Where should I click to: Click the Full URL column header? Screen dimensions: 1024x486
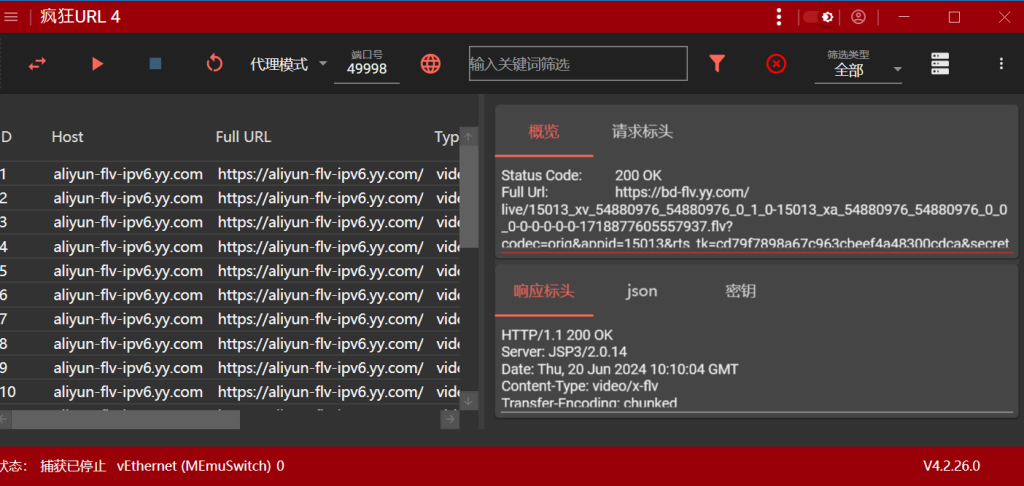pyautogui.click(x=243, y=137)
